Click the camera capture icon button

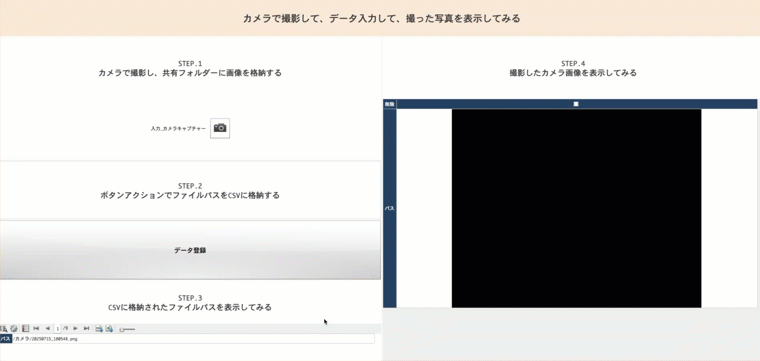pyautogui.click(x=220, y=128)
